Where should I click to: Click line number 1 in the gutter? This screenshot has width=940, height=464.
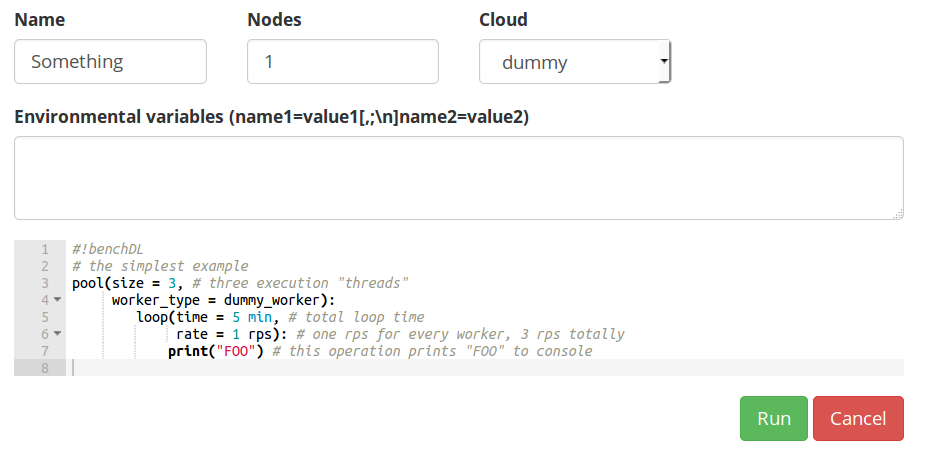[x=44, y=249]
